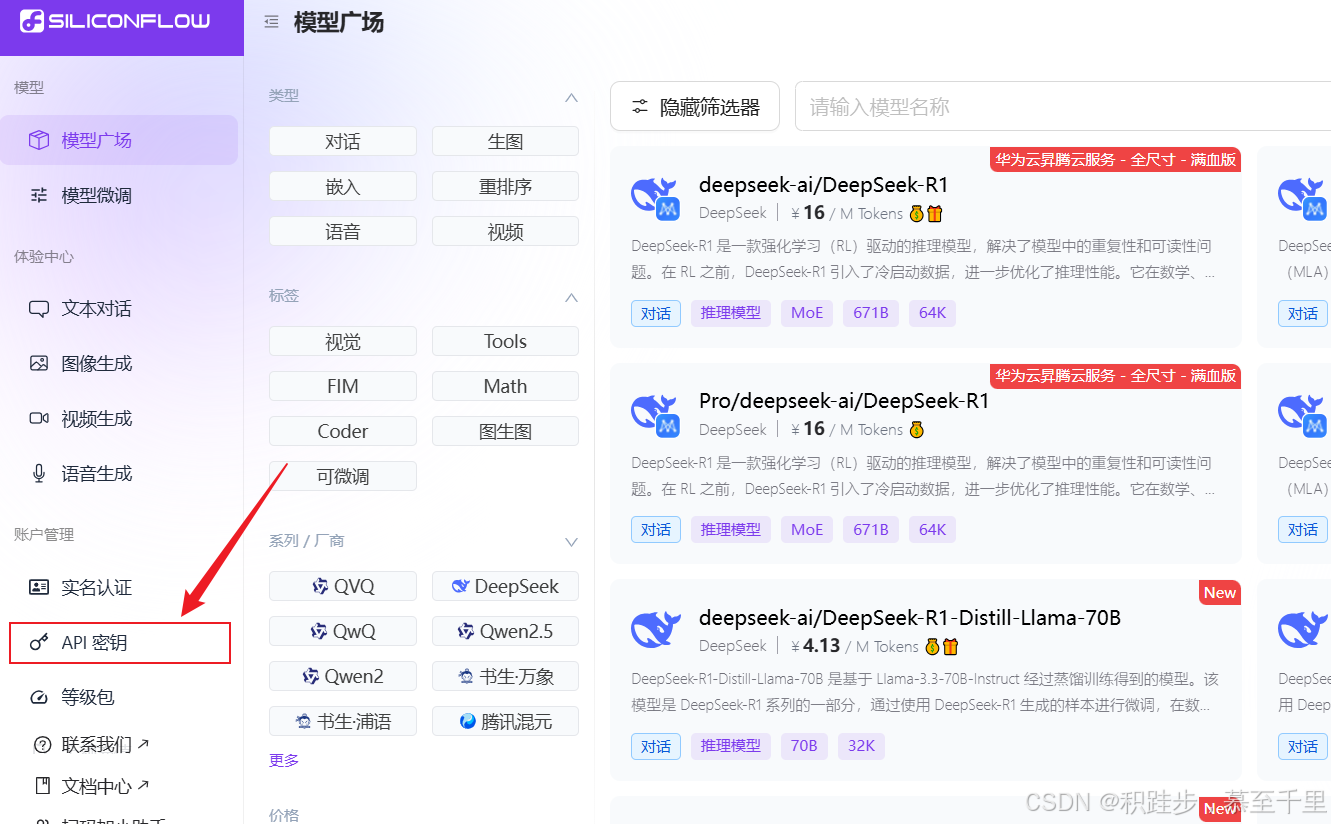Screen dimensions: 1331x824
Task: Select the Coder tag filter
Action: [x=343, y=431]
